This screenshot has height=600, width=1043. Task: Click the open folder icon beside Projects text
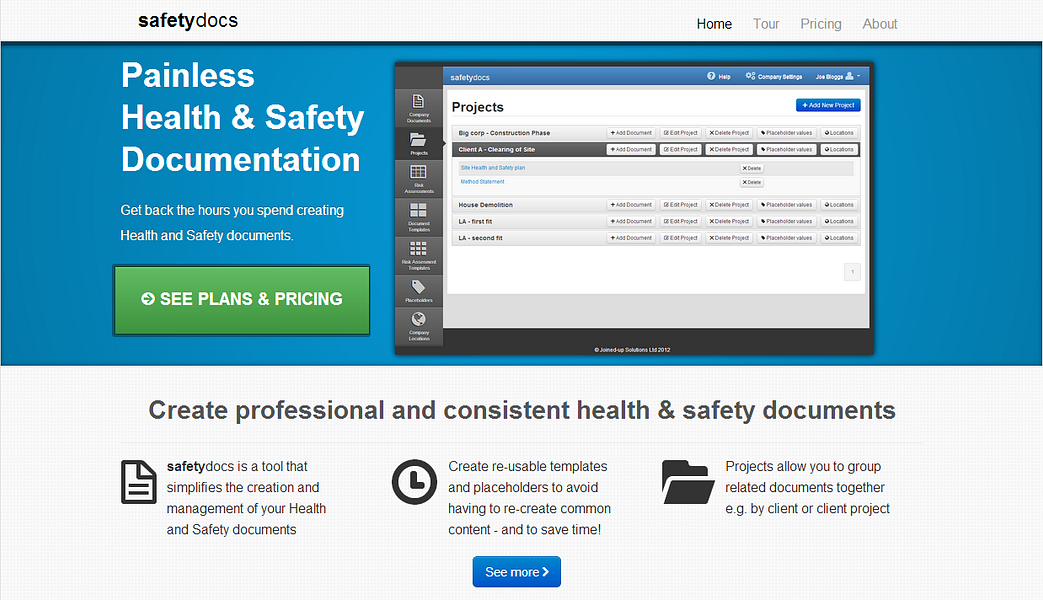(x=688, y=482)
